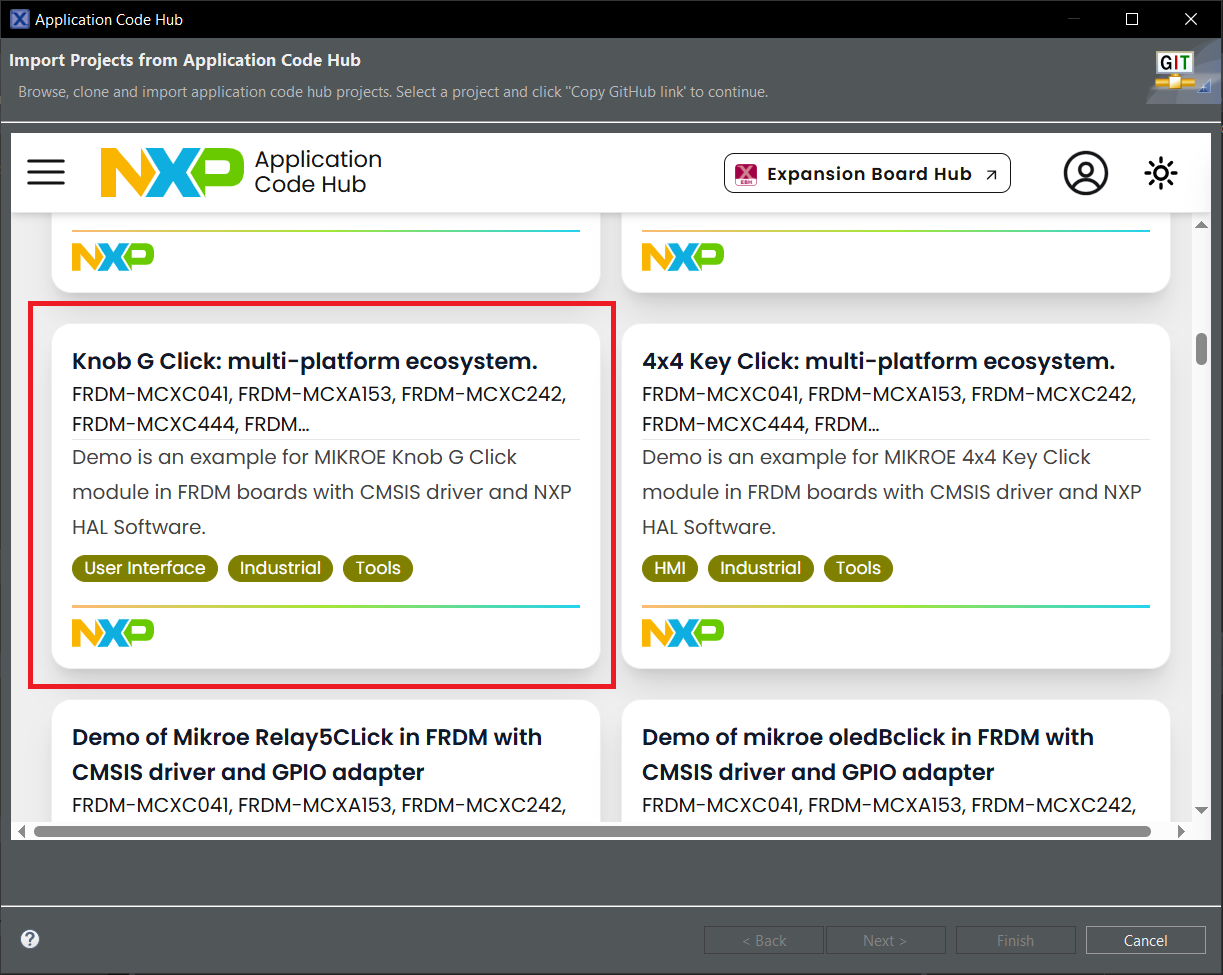This screenshot has height=975, width=1223.
Task: Click the vertical scrollbar up arrow
Action: (x=1201, y=224)
